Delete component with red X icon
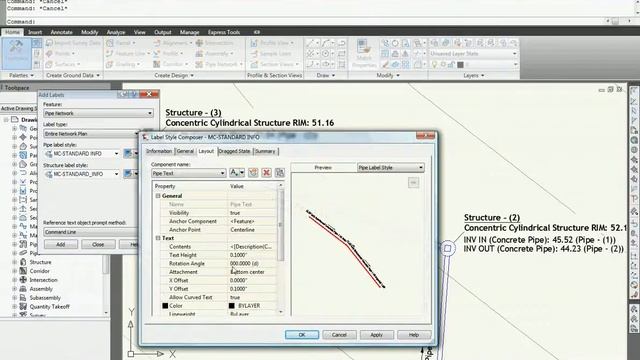 point(267,173)
